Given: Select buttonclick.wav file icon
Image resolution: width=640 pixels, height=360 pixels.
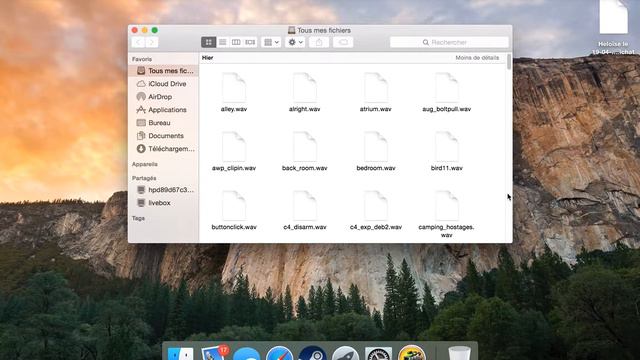Looking at the screenshot, I should 234,205.
